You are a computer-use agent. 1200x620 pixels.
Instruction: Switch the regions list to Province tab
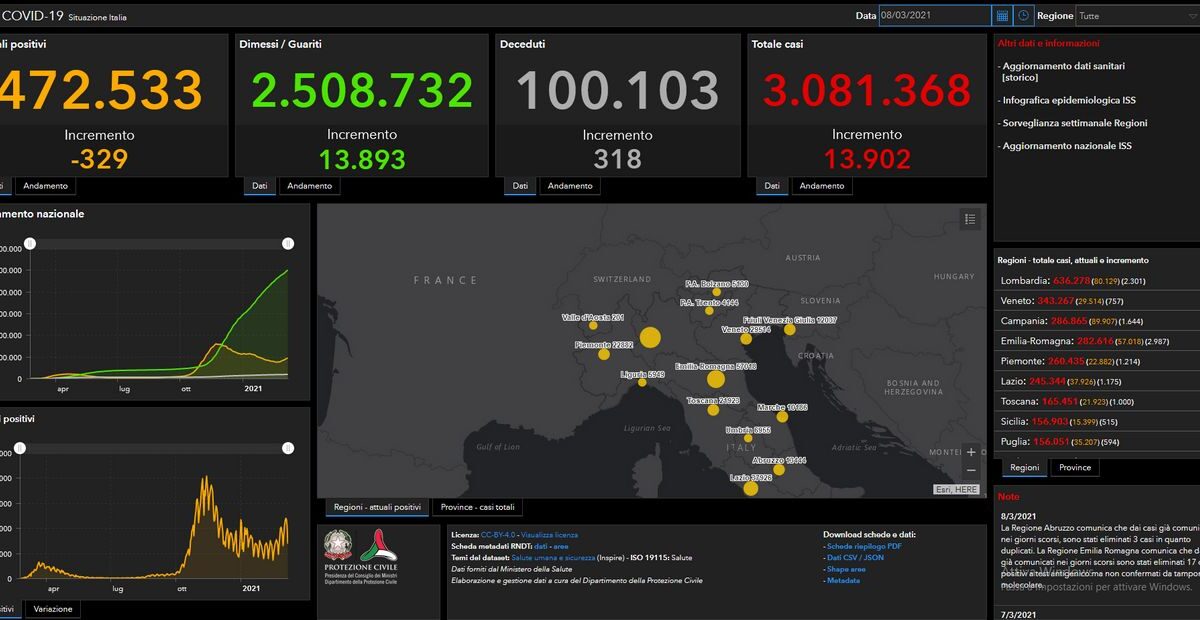click(1075, 467)
